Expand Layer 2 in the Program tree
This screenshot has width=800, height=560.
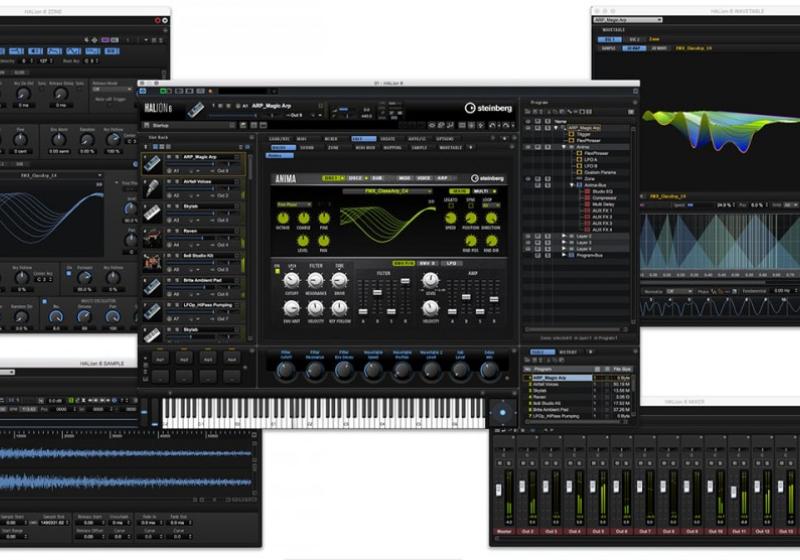point(562,235)
